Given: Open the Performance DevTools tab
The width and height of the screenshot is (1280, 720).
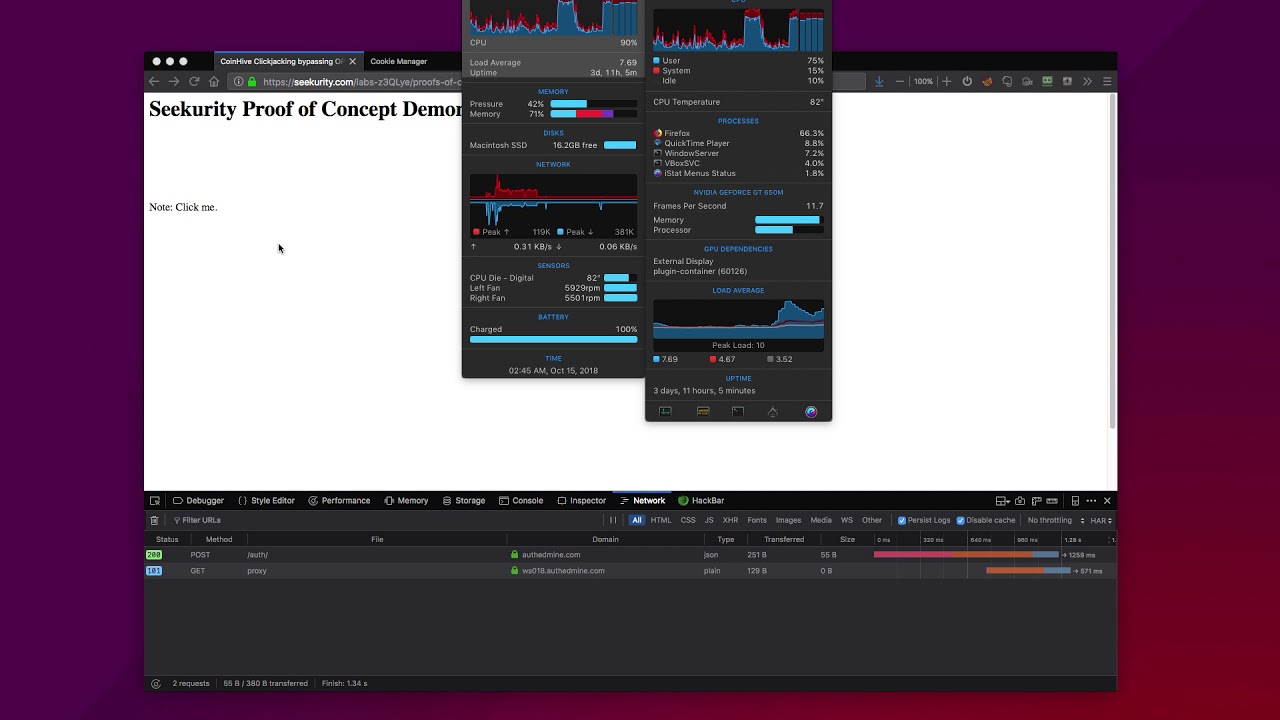Looking at the screenshot, I should click(339, 500).
